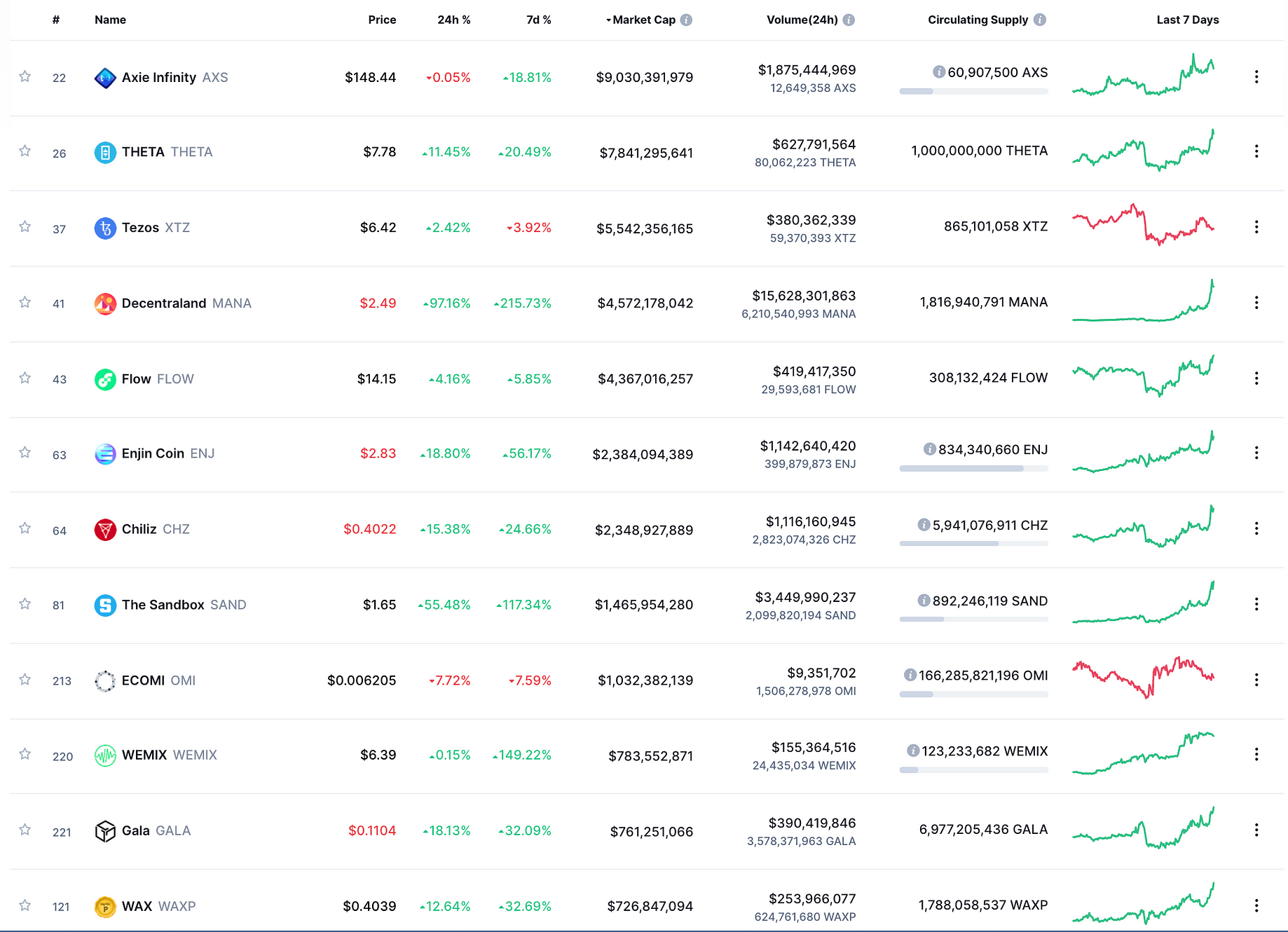
Task: Open the Axie Infinity coin page
Action: pyautogui.click(x=174, y=77)
